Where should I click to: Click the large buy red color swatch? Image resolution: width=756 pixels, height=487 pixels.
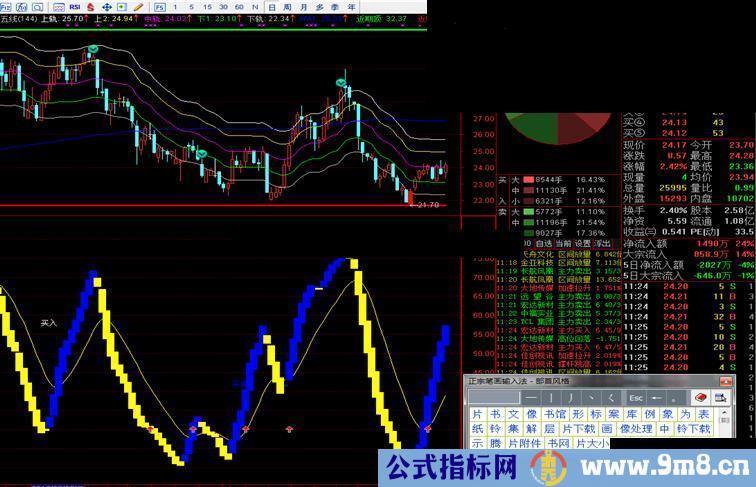click(x=528, y=178)
